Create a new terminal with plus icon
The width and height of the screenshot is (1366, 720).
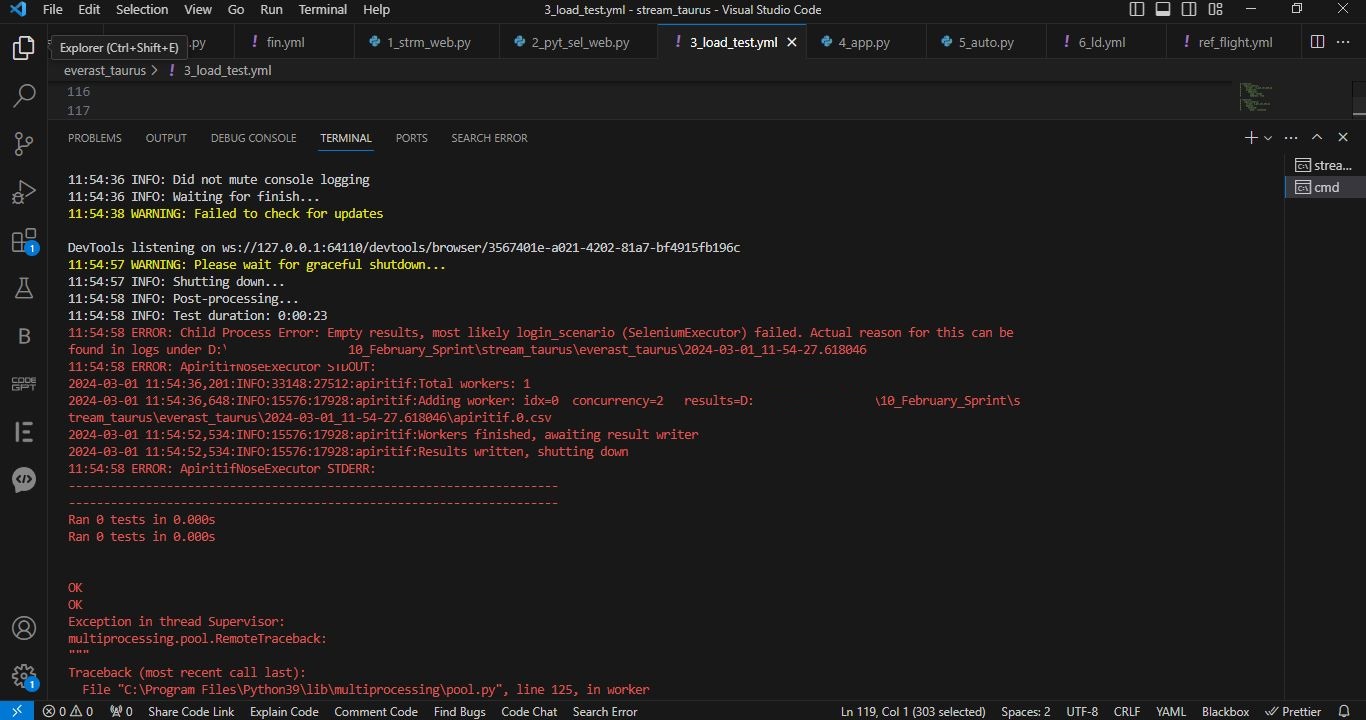1251,138
